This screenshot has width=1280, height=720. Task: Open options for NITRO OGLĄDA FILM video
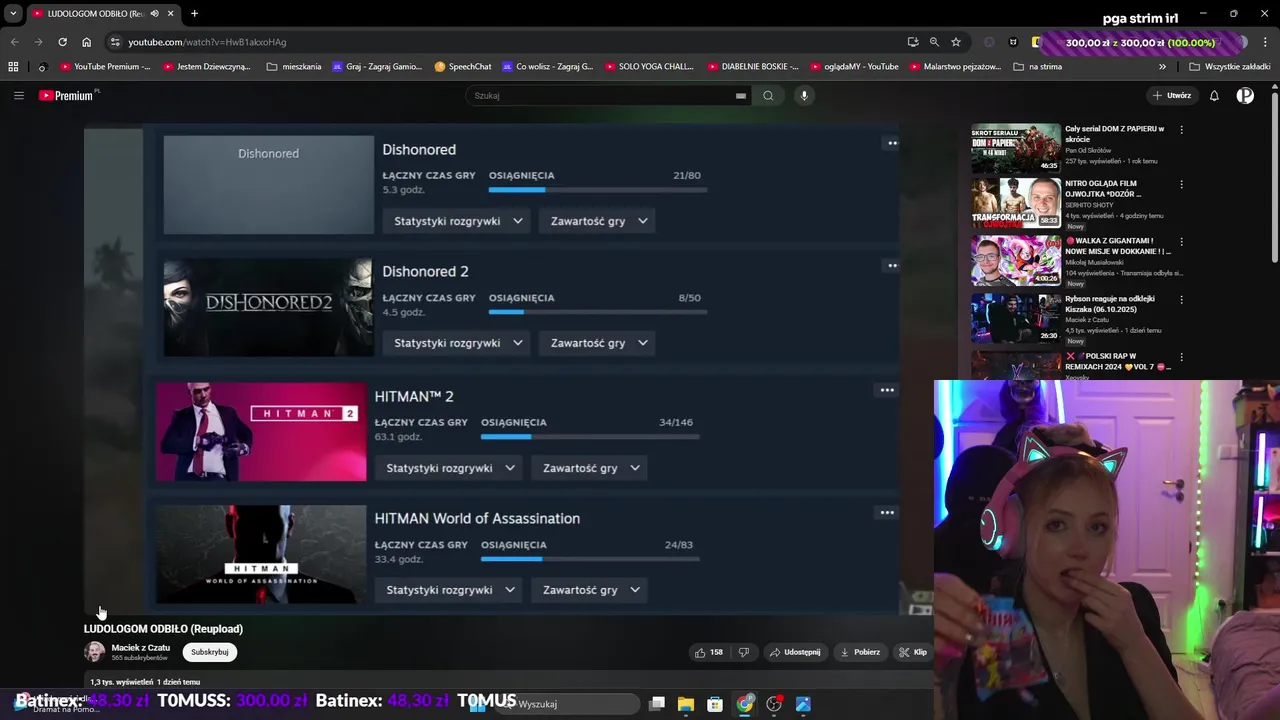tap(1181, 185)
